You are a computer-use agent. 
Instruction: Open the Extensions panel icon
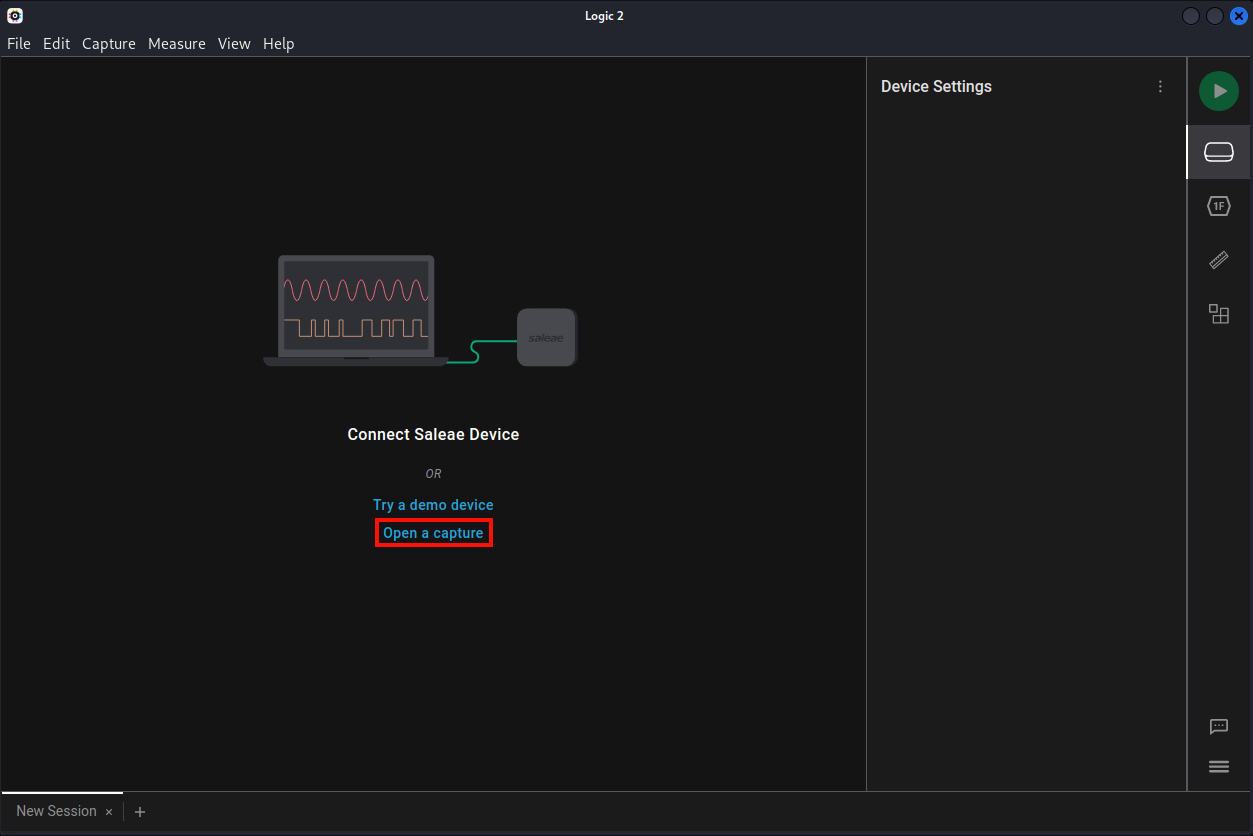1219,314
